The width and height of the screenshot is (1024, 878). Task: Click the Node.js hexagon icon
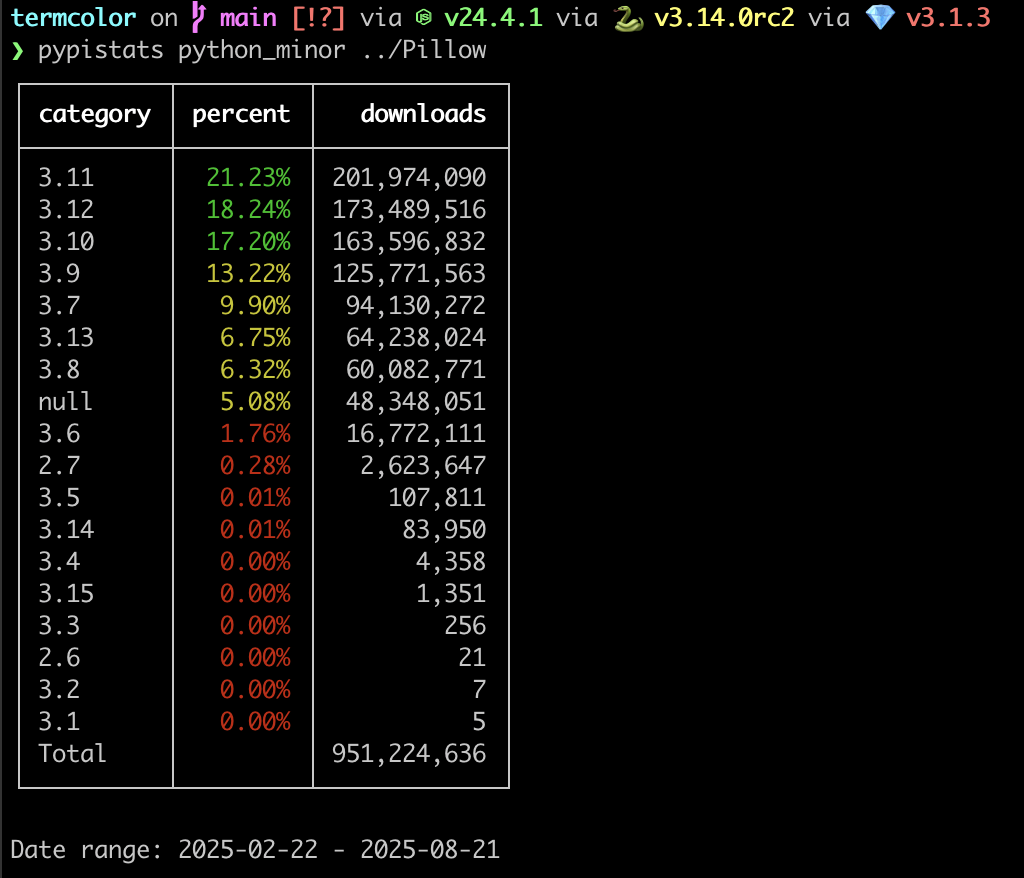pyautogui.click(x=424, y=18)
